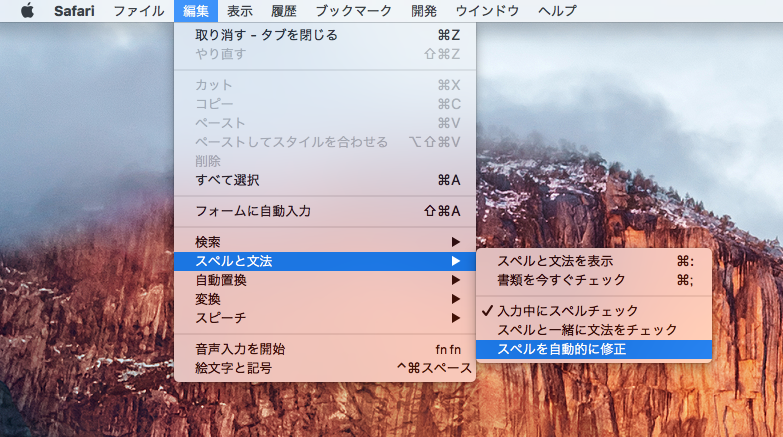Screen dimensions: 783x437
Task: Choose 書類を今すぐチェック
Action: 594,280
